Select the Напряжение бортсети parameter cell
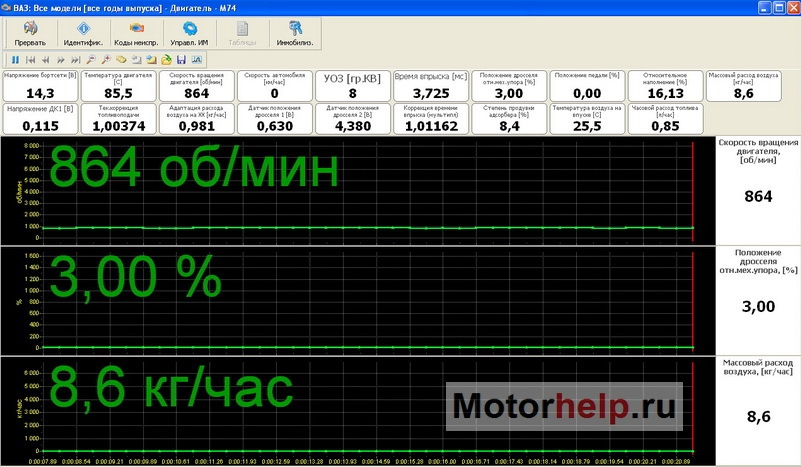 point(40,86)
